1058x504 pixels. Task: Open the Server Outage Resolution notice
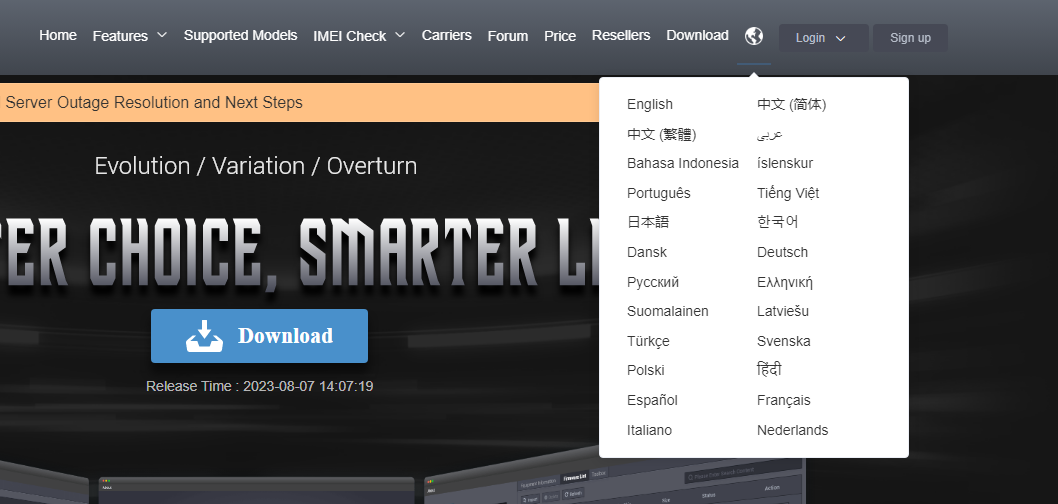(154, 102)
